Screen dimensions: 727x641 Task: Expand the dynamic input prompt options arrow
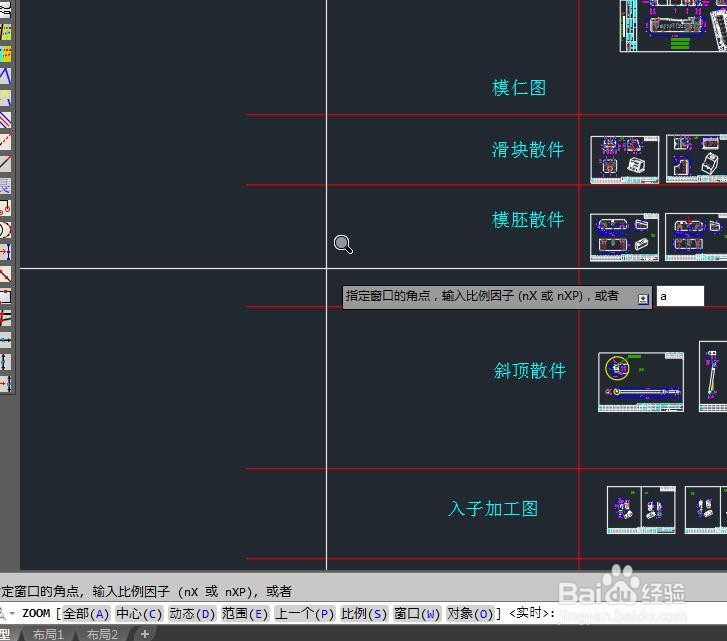(643, 299)
